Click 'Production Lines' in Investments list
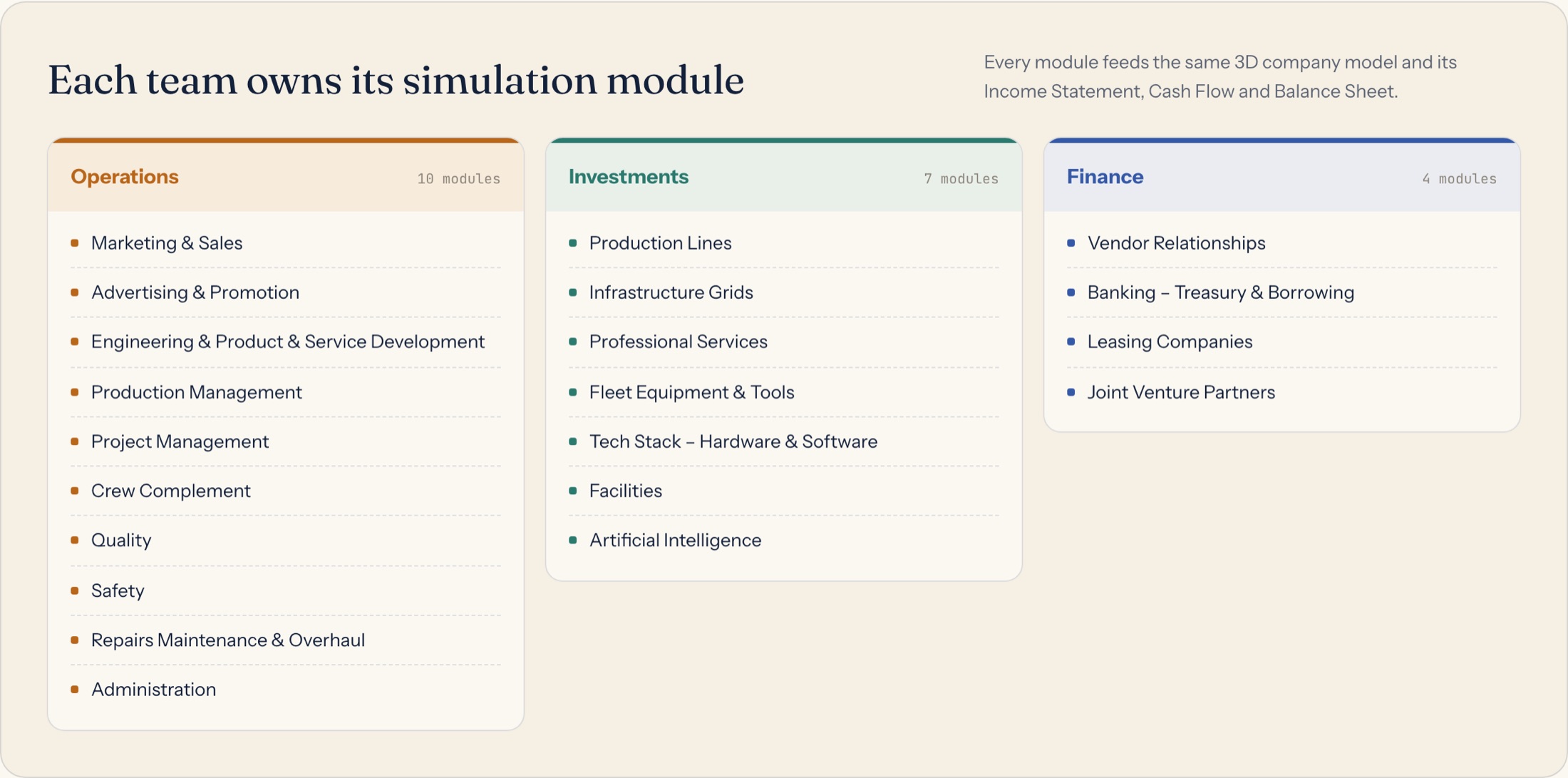 coord(783,242)
